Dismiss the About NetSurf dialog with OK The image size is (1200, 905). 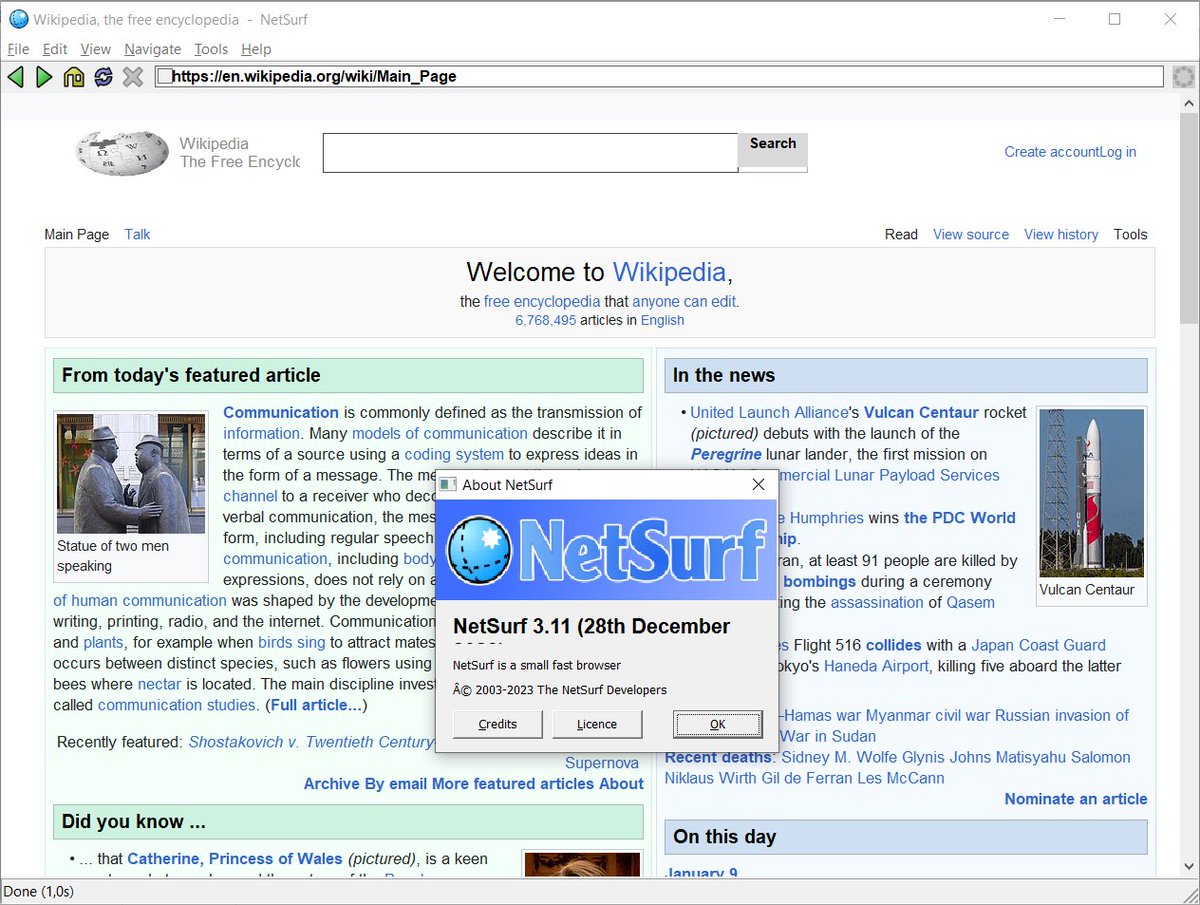click(717, 724)
